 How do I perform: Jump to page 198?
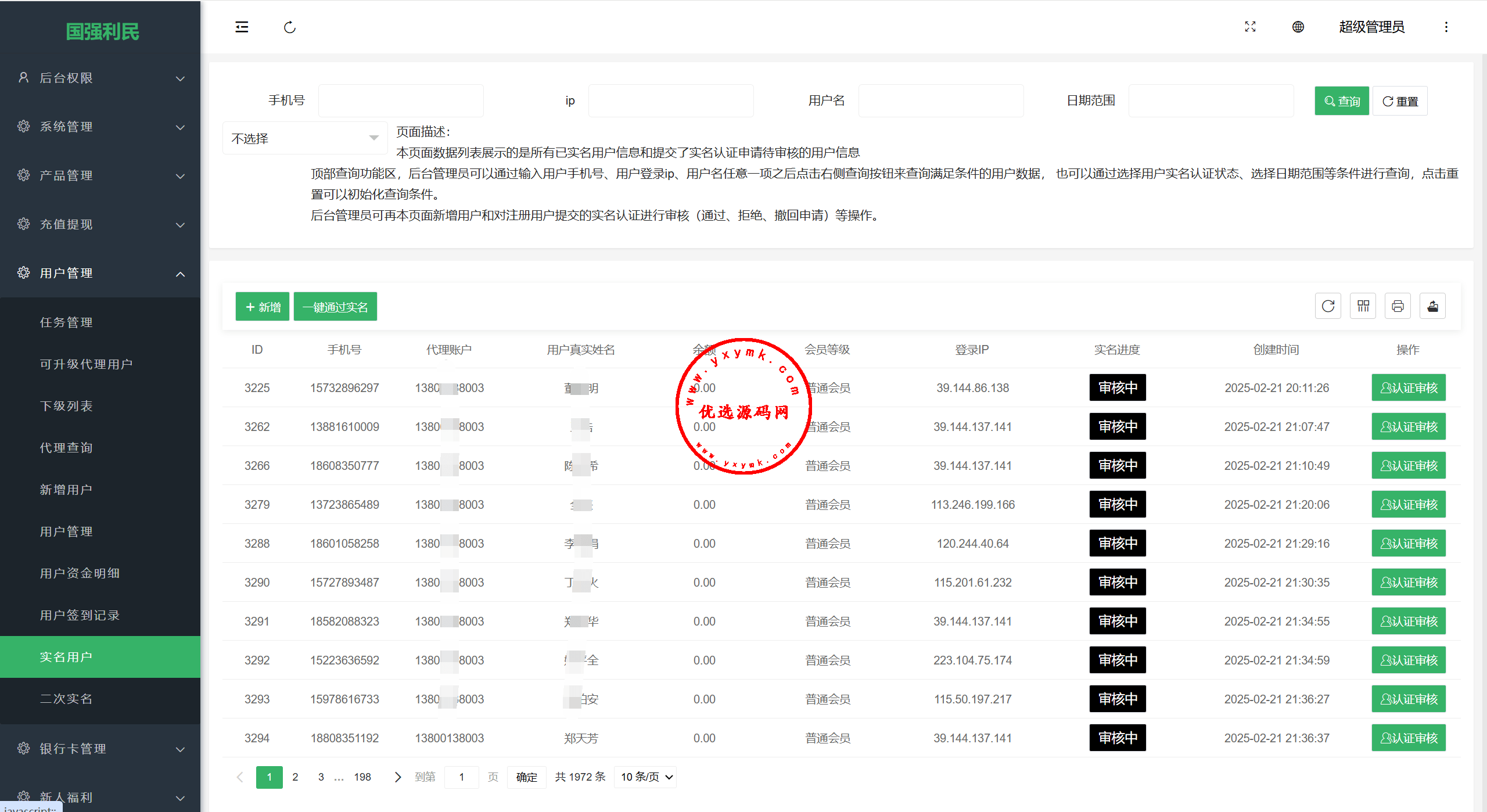click(x=362, y=777)
